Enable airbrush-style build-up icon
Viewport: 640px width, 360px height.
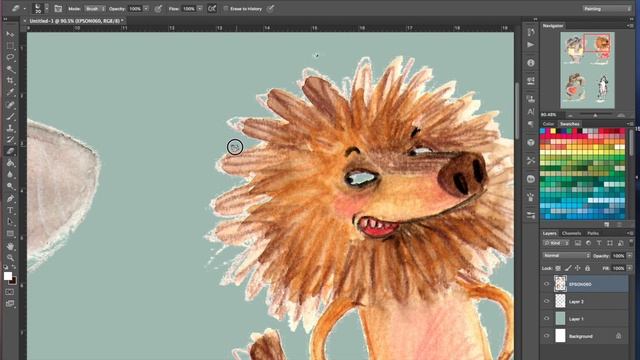tap(212, 9)
